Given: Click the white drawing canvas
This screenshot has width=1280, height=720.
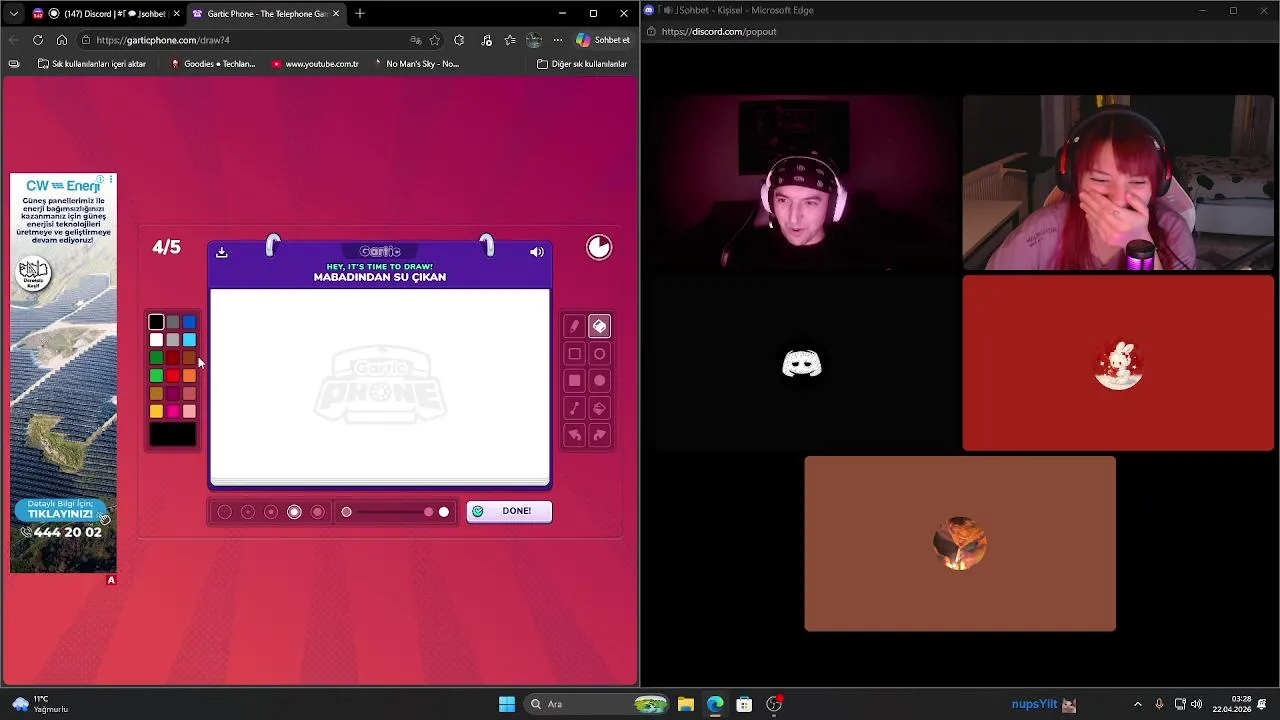Looking at the screenshot, I should pyautogui.click(x=379, y=385).
